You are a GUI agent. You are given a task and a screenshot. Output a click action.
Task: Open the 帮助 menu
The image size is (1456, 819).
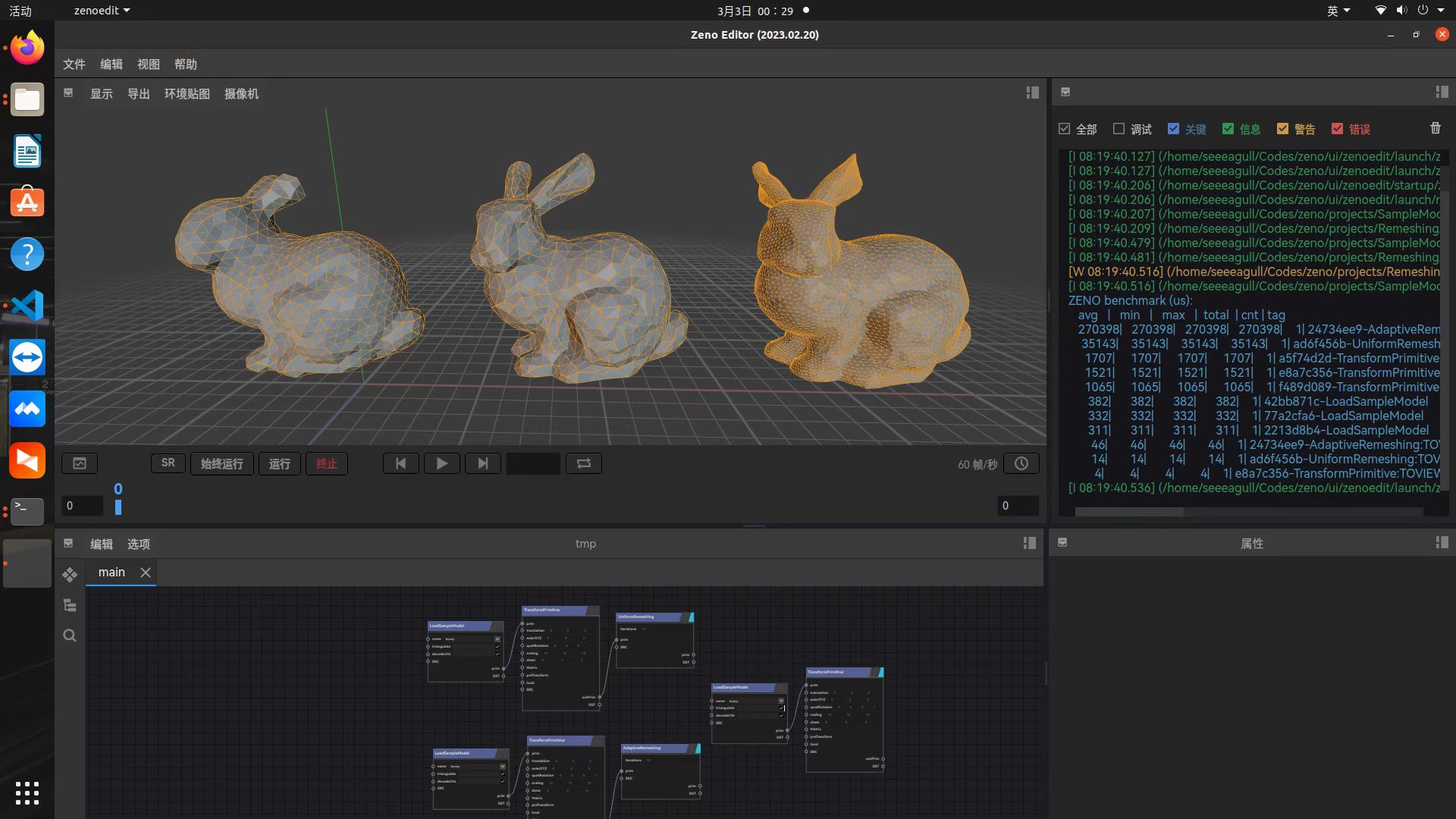(186, 64)
